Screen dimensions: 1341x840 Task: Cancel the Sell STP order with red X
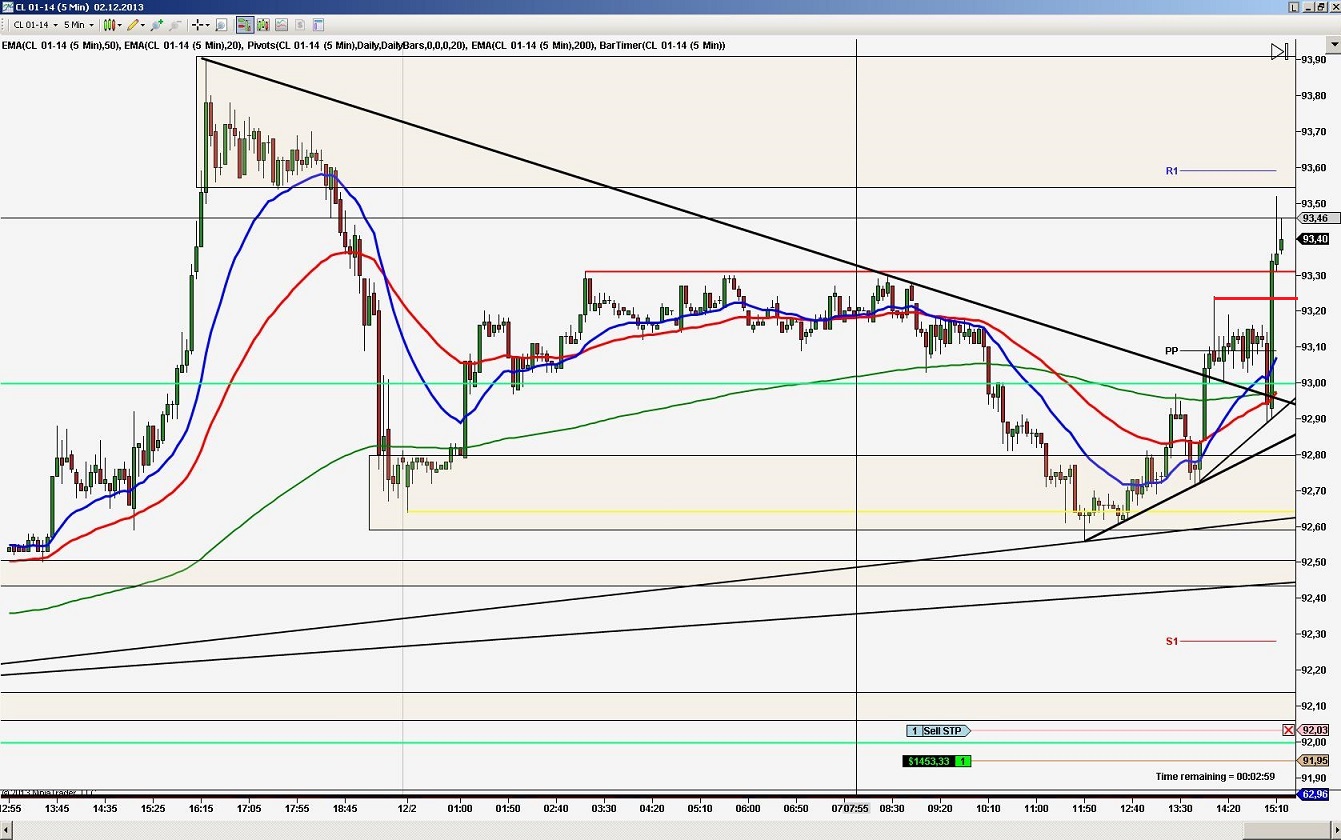pyautogui.click(x=1289, y=730)
